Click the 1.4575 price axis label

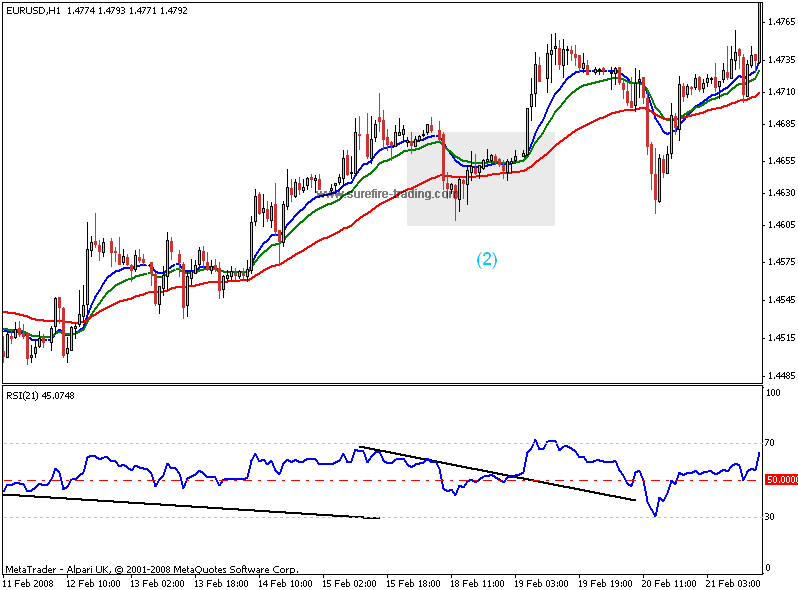click(x=781, y=262)
